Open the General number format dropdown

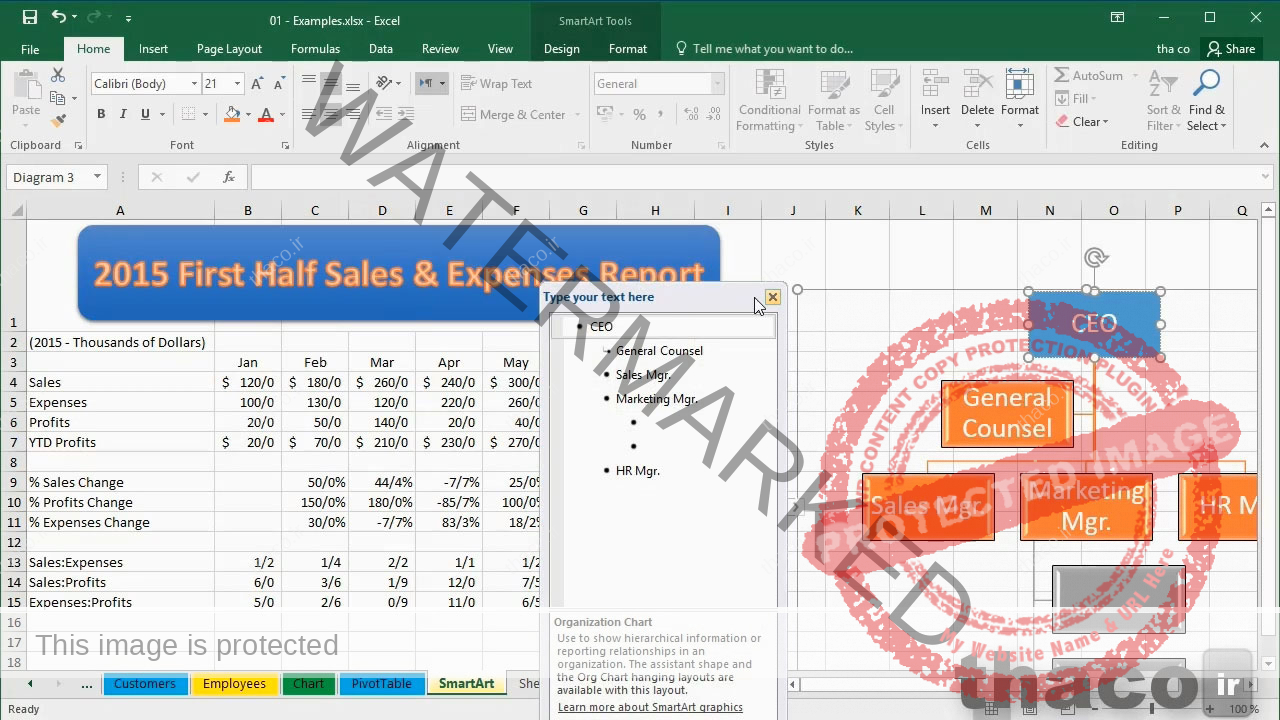tap(717, 84)
